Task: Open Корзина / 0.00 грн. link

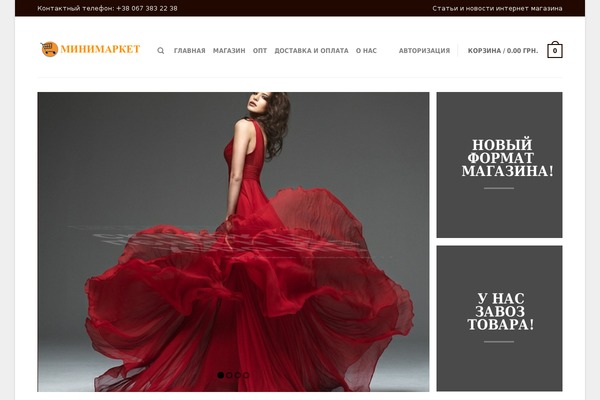Action: click(503, 51)
